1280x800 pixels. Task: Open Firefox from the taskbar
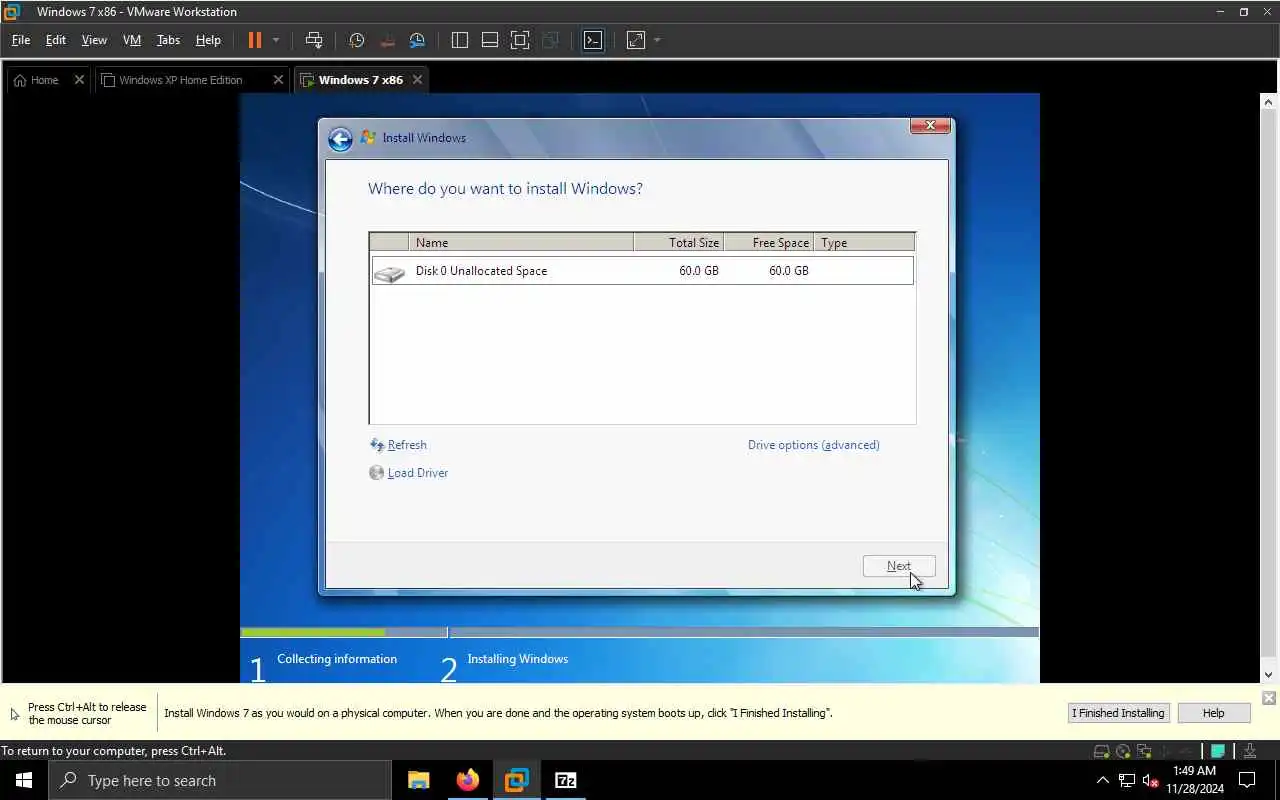(467, 780)
